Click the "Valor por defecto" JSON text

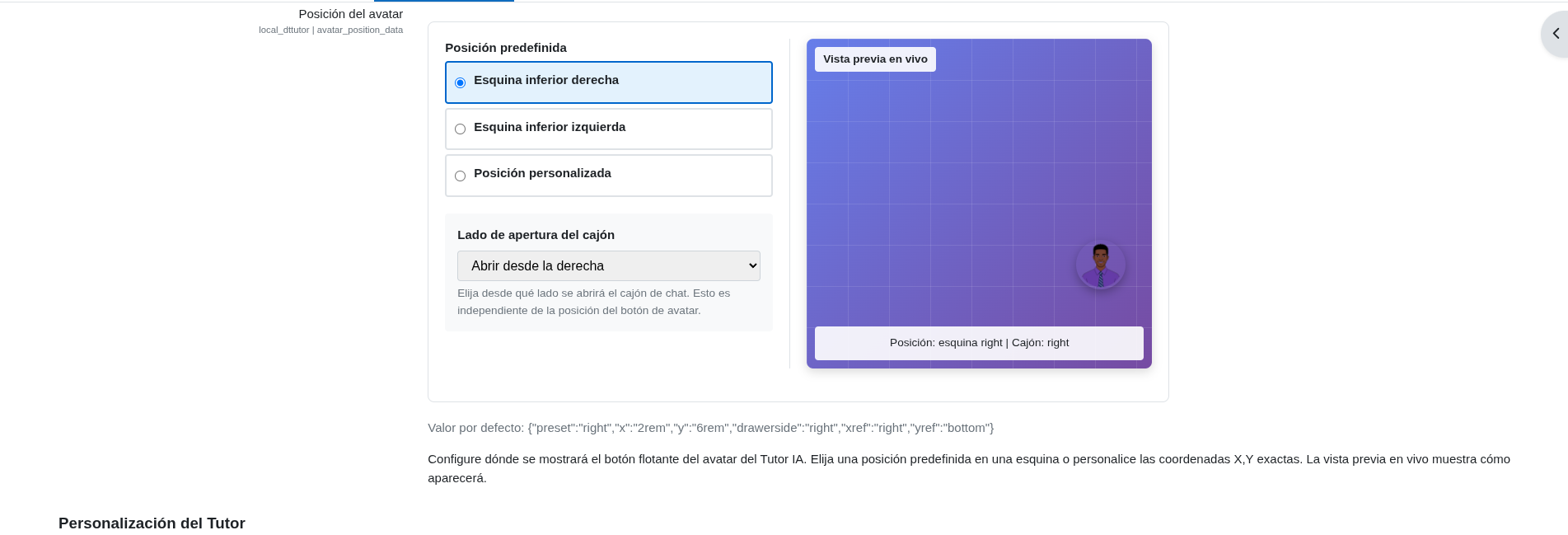(710, 428)
